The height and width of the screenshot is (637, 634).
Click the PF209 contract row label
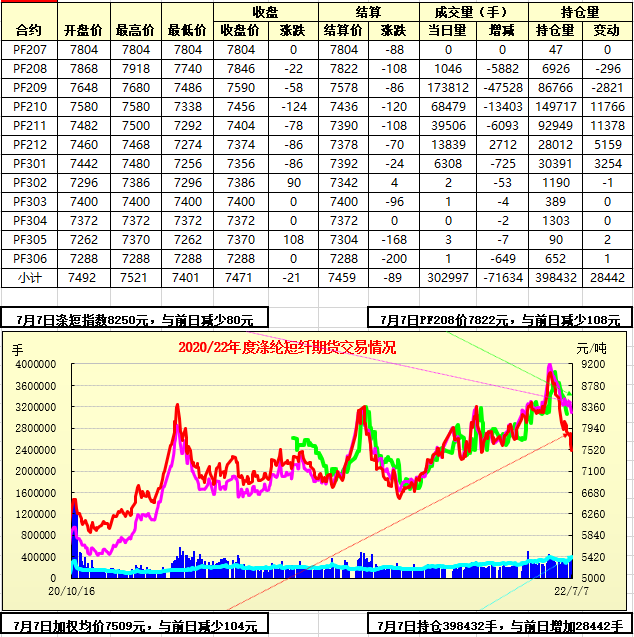[x=30, y=86]
